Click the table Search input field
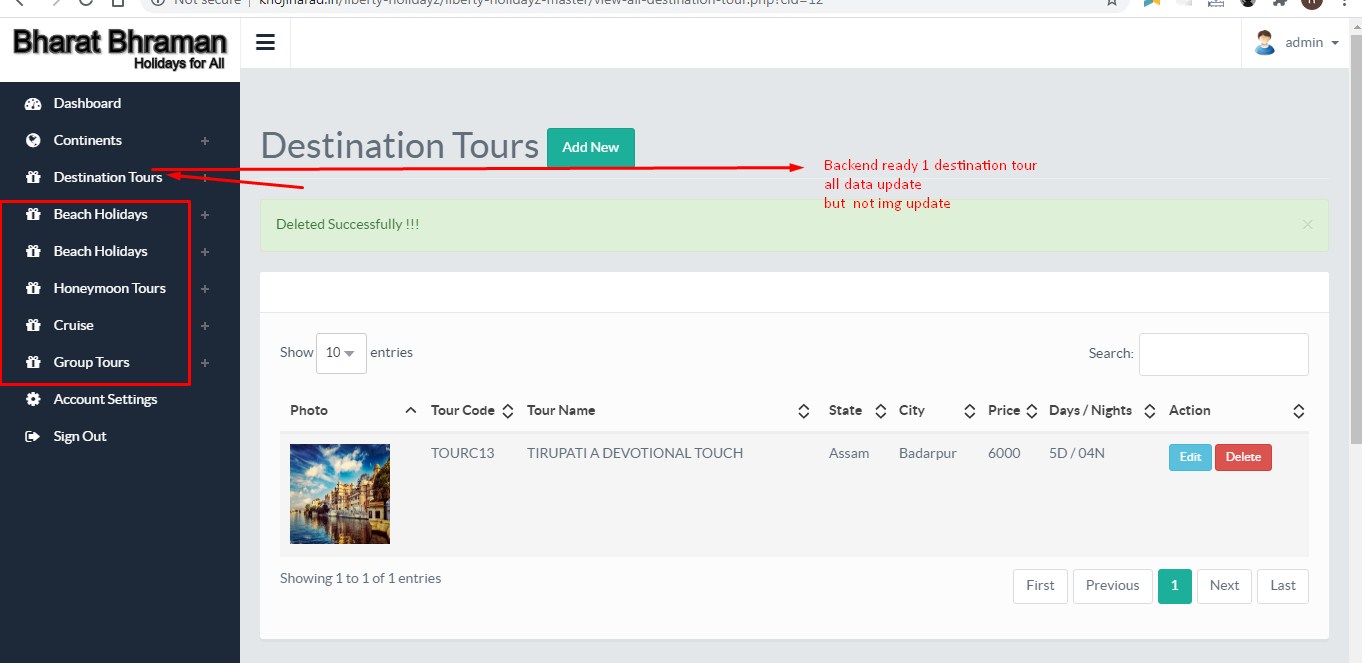This screenshot has width=1362, height=663. tap(1223, 354)
